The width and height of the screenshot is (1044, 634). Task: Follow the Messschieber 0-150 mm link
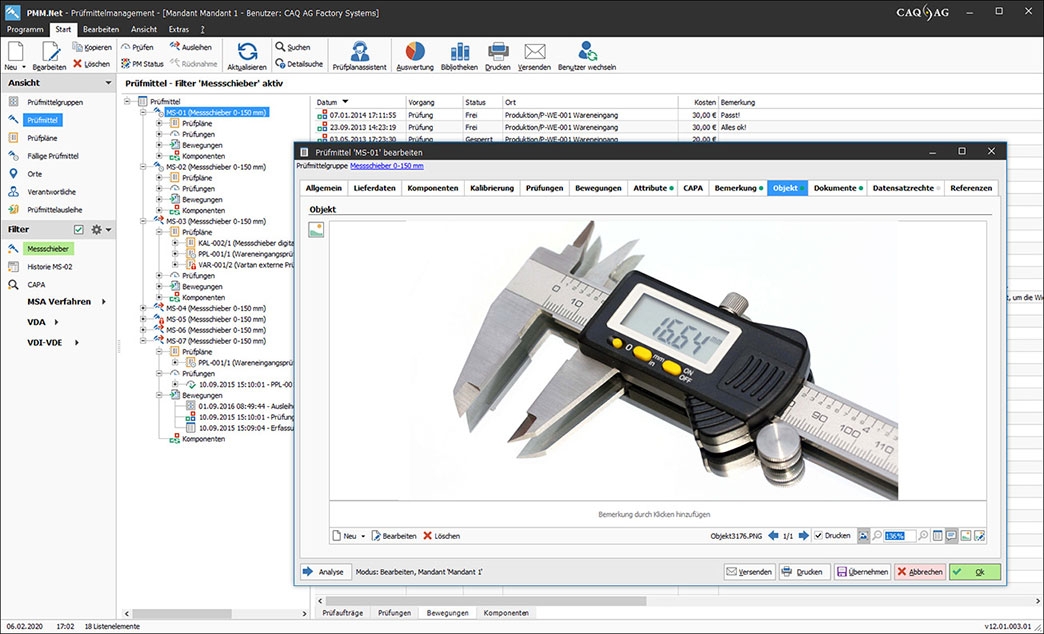(386, 165)
